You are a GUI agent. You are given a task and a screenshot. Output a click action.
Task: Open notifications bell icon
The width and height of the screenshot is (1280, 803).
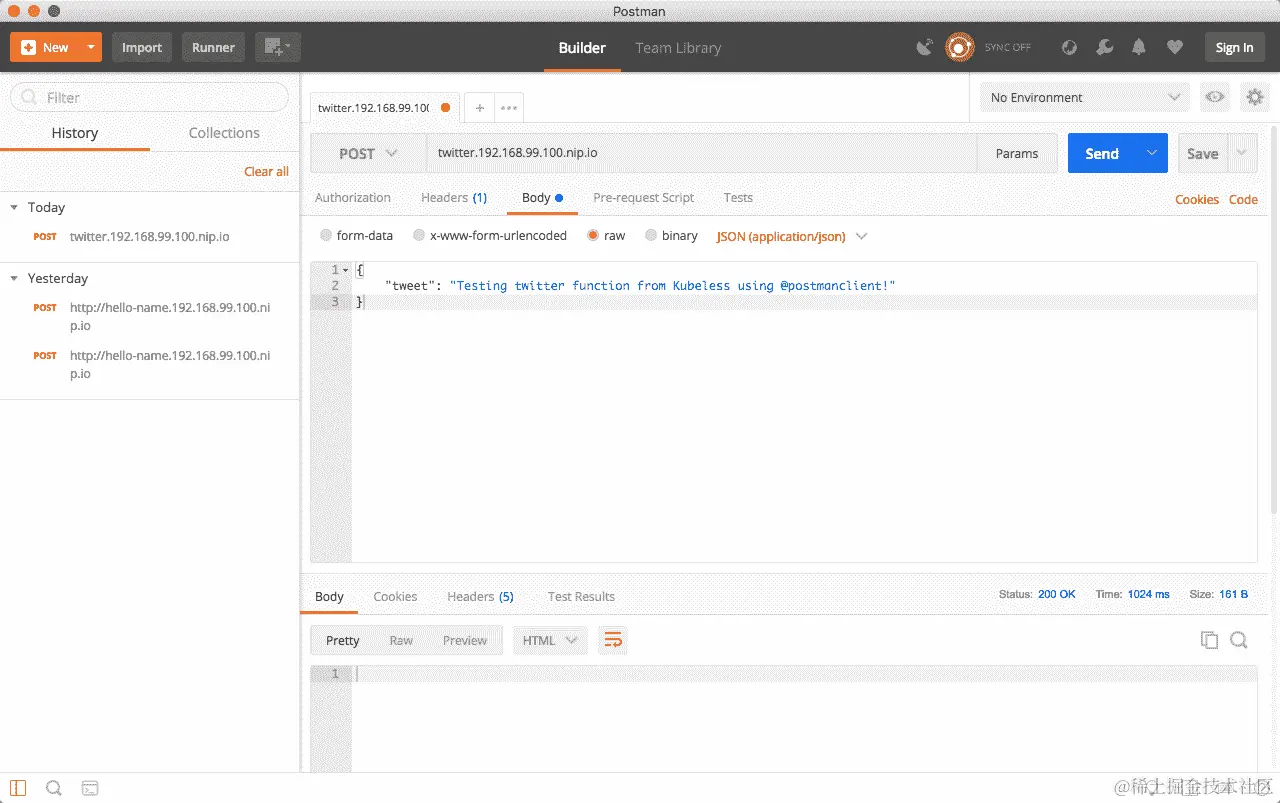pyautogui.click(x=1139, y=47)
